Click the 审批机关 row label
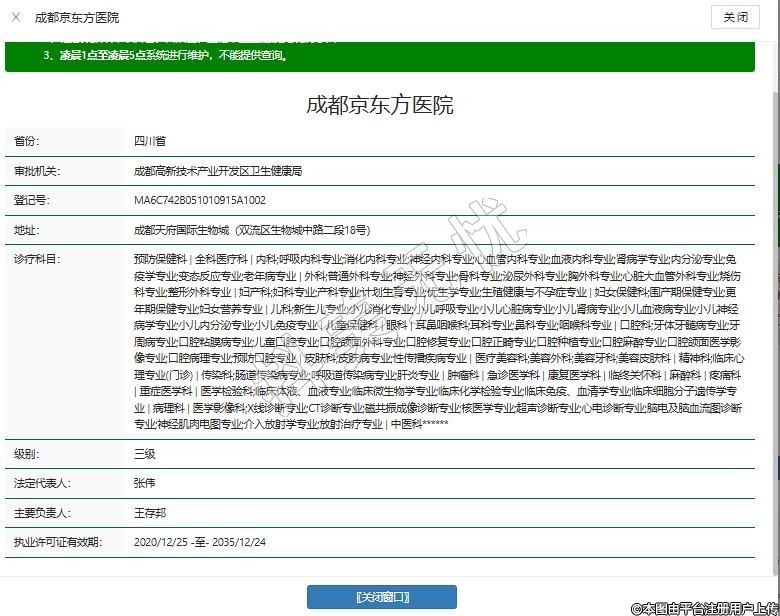Viewport: 780px width, 616px height. click(x=37, y=171)
